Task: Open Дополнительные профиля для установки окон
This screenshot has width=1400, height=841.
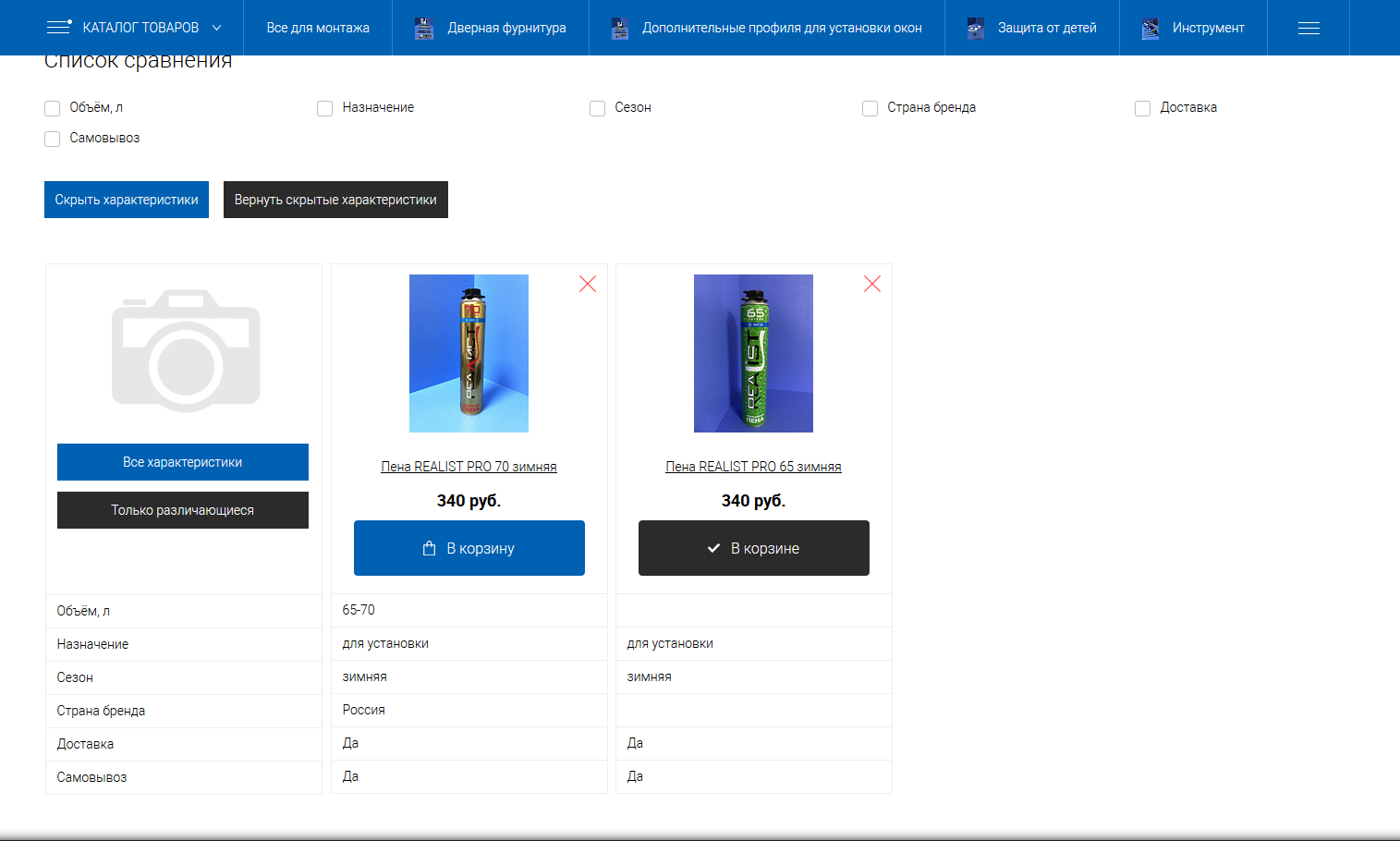Action: tap(782, 28)
